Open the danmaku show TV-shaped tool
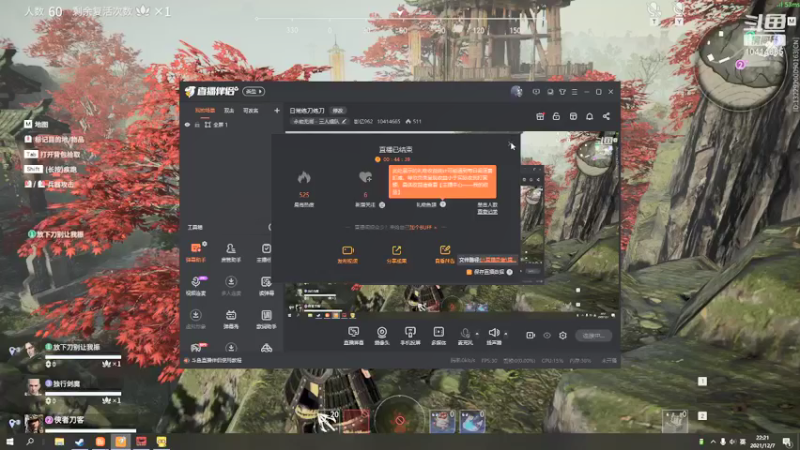The width and height of the screenshot is (800, 450). pos(231,319)
